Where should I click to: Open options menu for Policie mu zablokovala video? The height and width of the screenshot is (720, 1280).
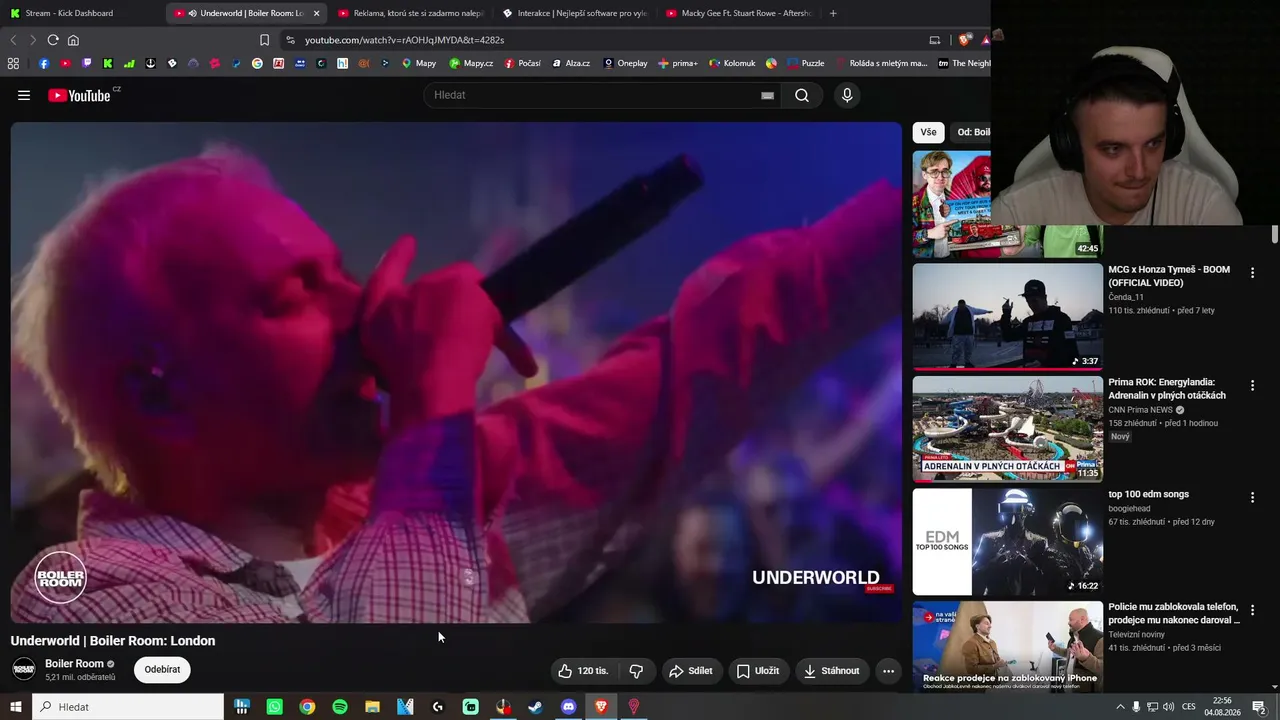point(1252,610)
